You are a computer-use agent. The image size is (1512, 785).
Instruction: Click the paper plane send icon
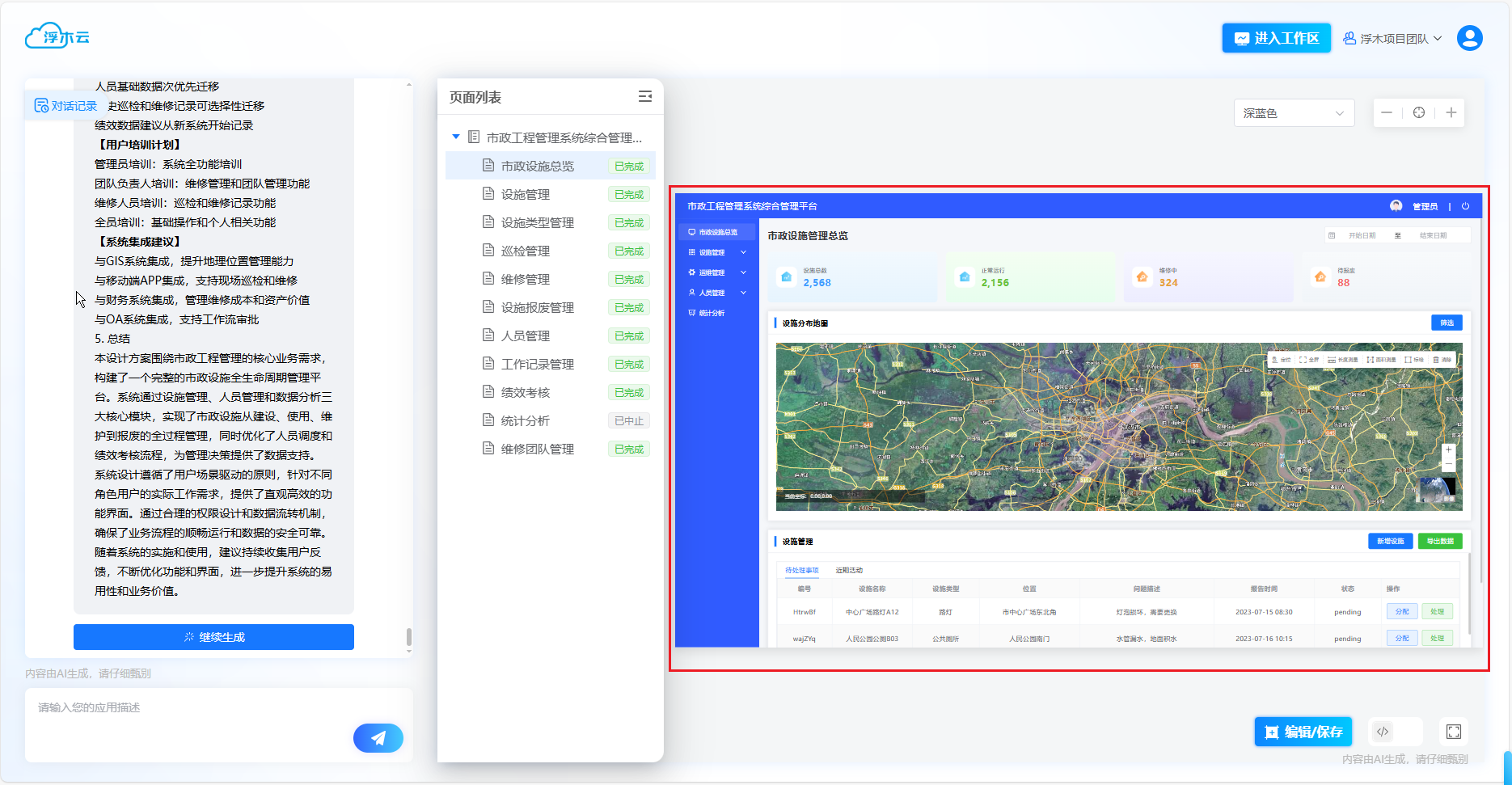coord(378,737)
